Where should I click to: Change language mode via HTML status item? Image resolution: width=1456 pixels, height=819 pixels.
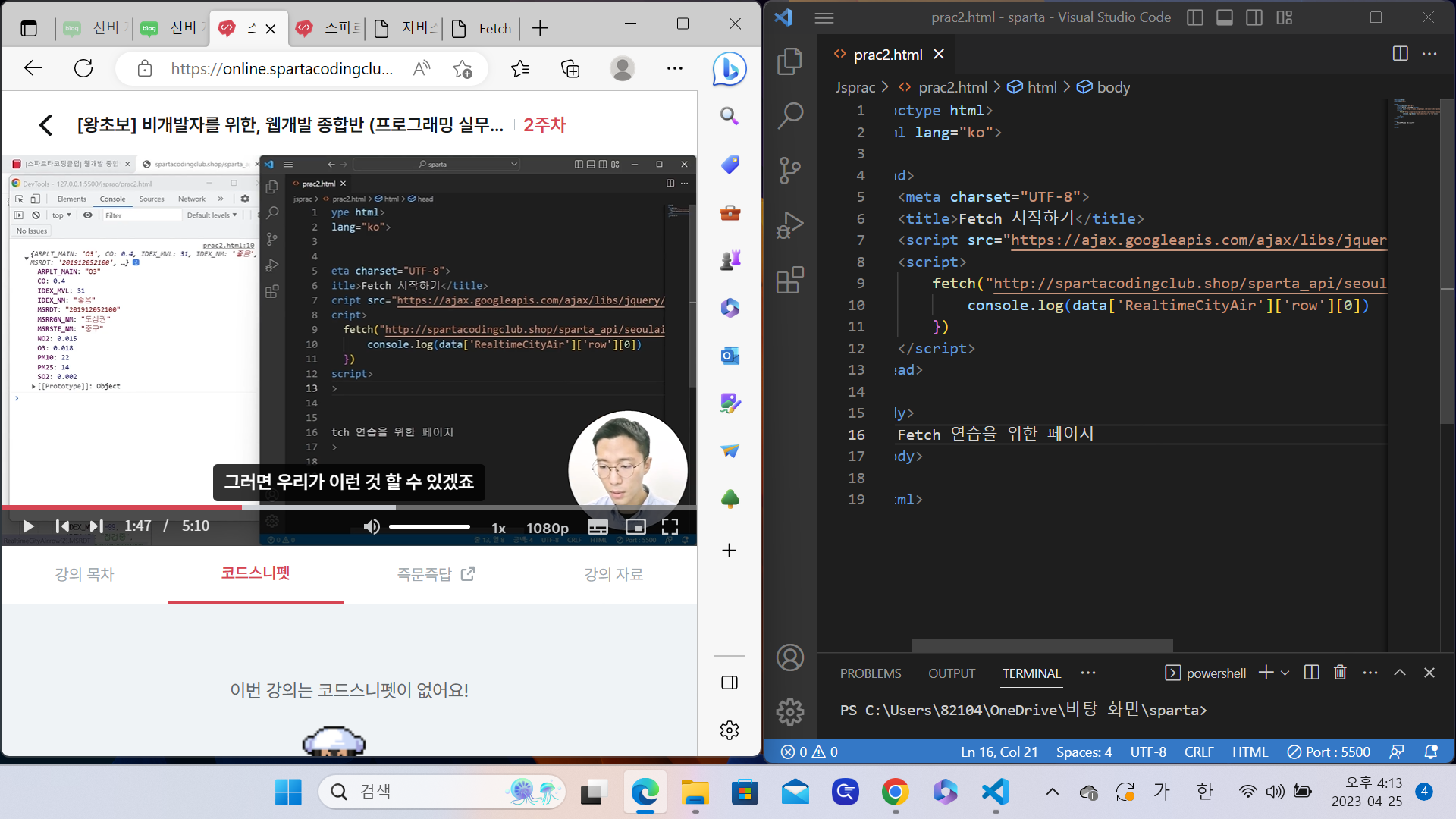pos(1250,752)
